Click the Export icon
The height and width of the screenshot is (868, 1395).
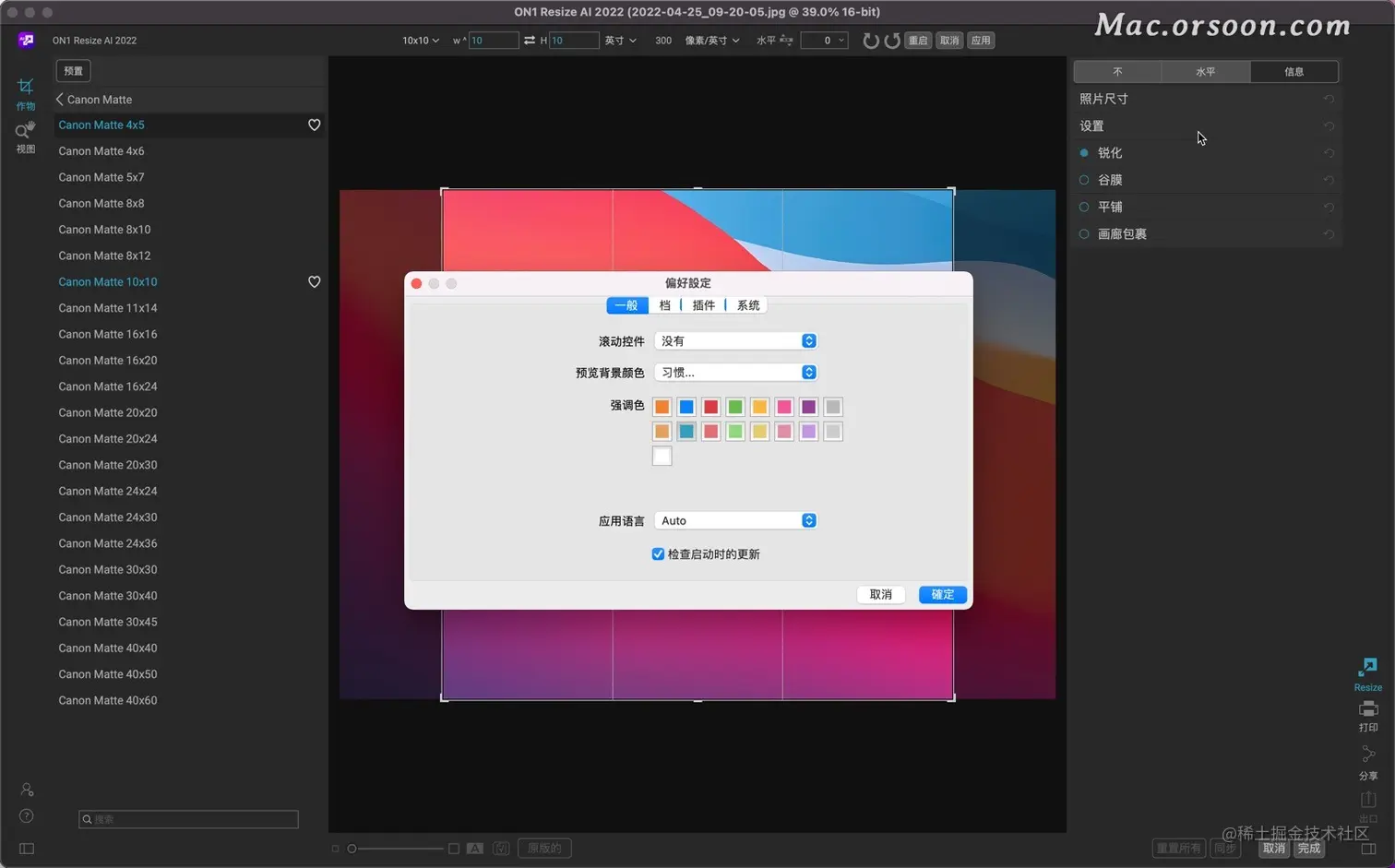point(1368,799)
